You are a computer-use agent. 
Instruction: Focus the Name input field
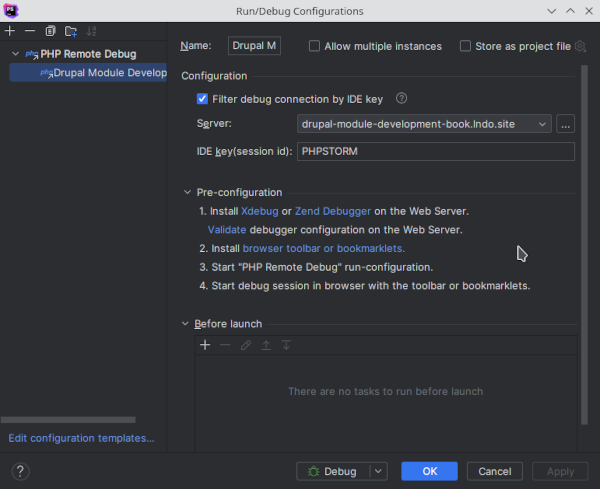(254, 46)
